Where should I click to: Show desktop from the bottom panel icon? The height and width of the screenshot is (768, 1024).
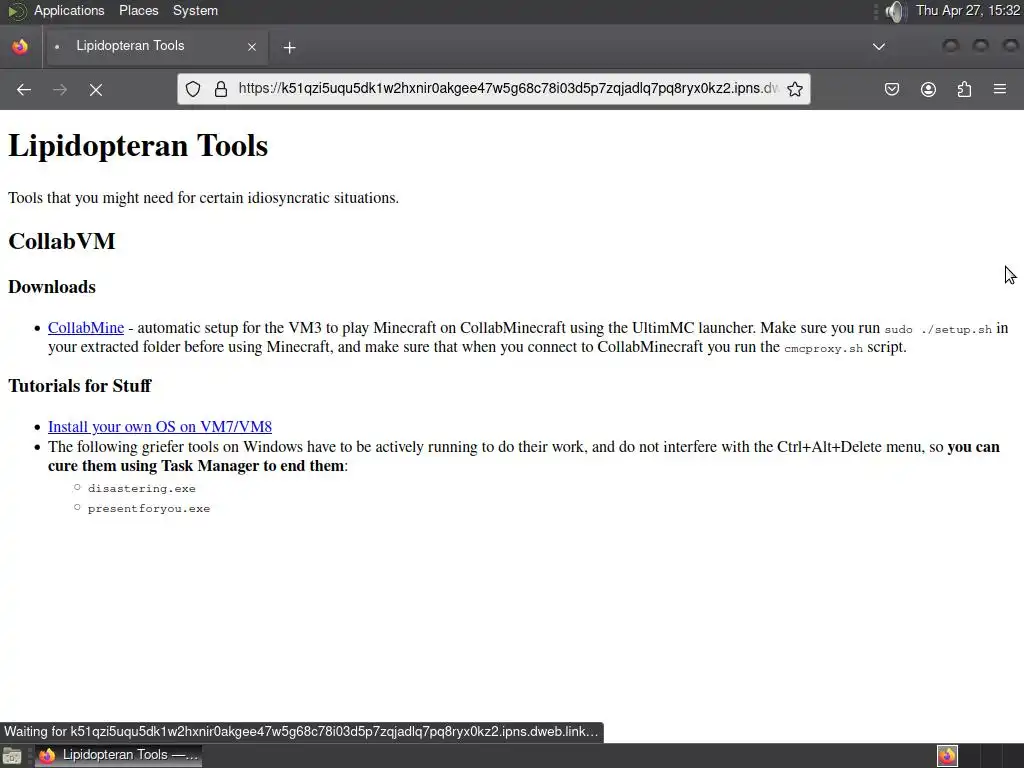[x=12, y=756]
